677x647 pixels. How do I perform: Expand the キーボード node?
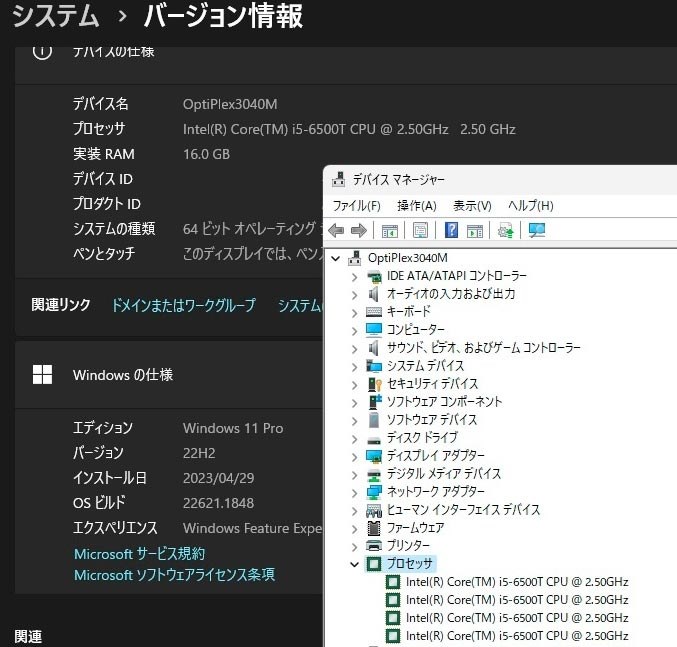tap(354, 313)
